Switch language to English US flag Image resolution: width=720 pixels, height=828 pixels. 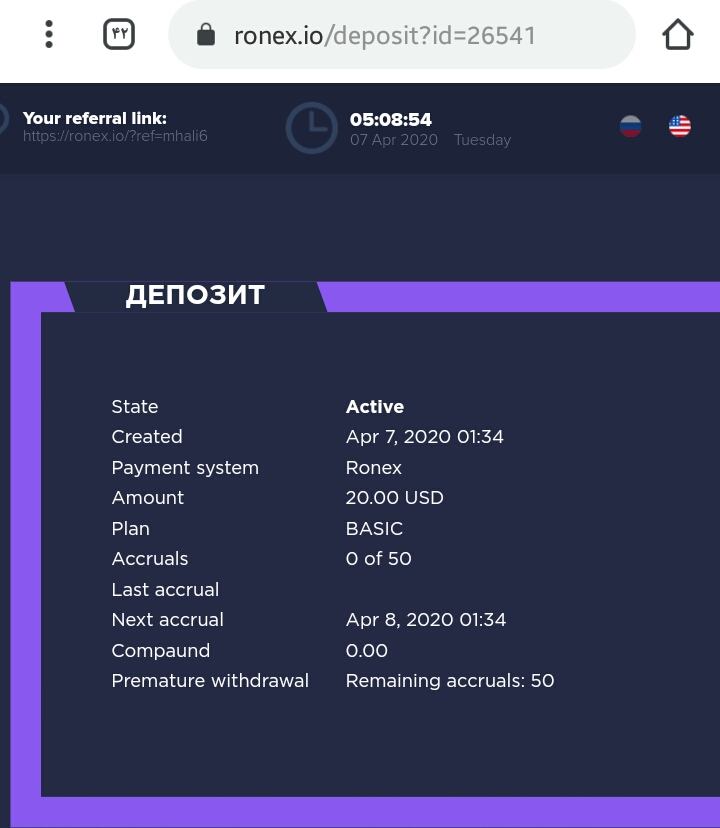[x=680, y=126]
